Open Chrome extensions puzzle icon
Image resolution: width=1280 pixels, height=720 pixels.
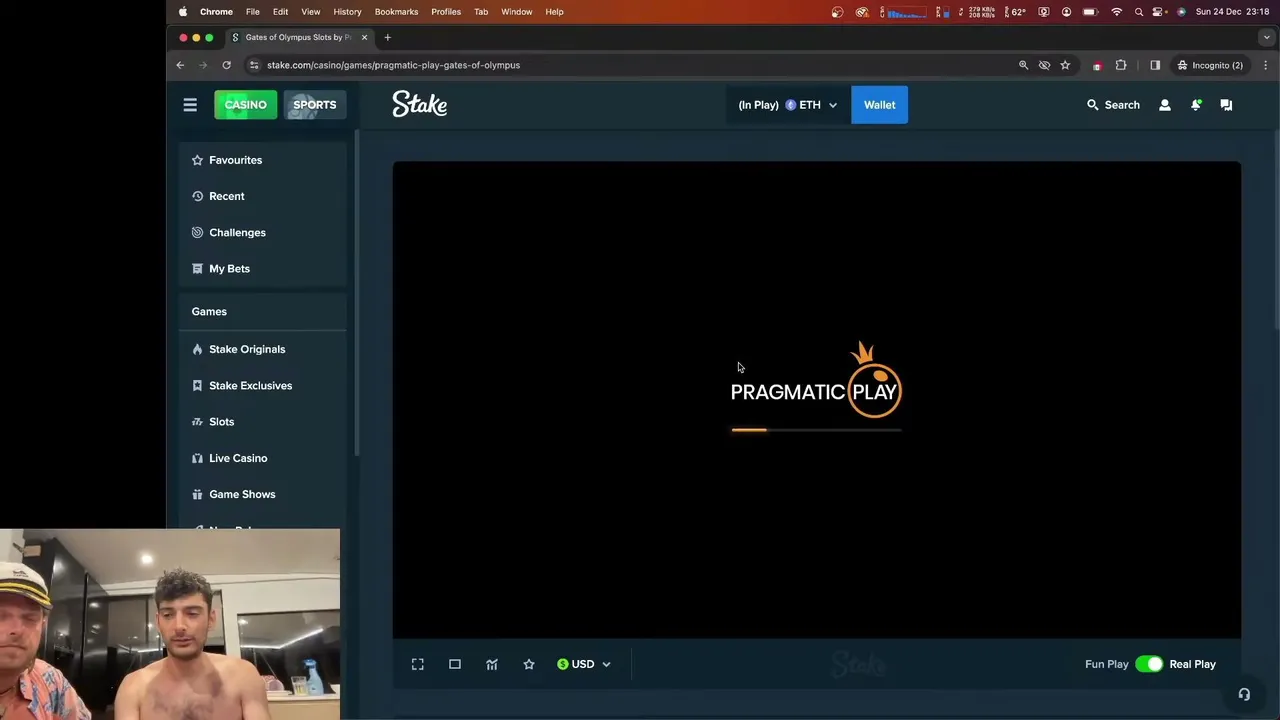(x=1121, y=65)
